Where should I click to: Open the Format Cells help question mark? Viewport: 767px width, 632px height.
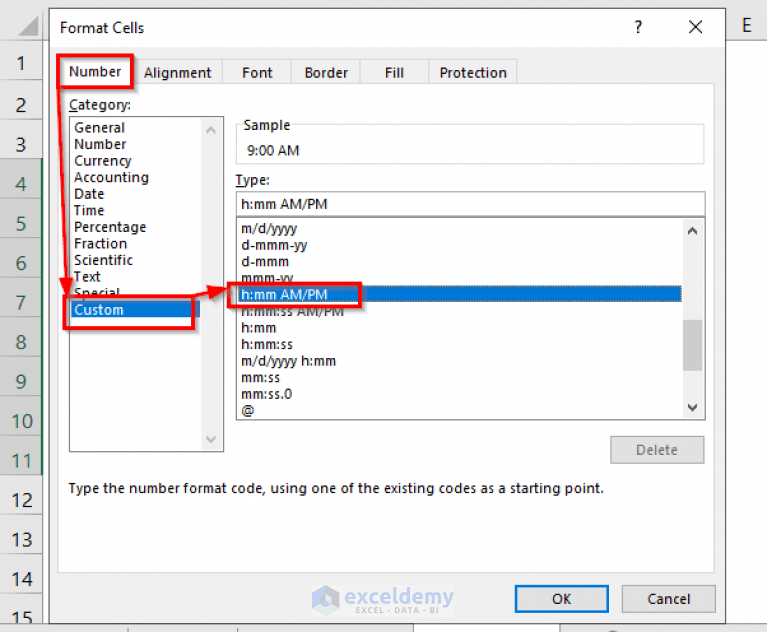click(x=638, y=27)
